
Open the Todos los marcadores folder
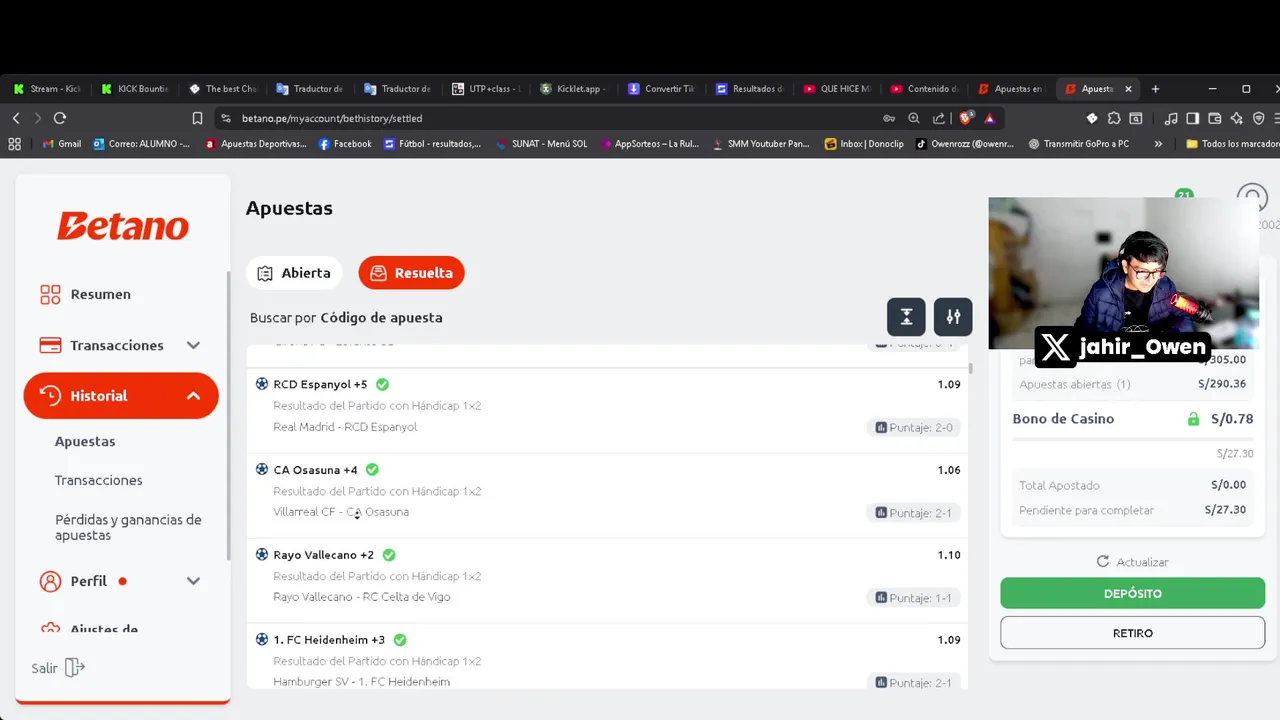pos(1232,144)
